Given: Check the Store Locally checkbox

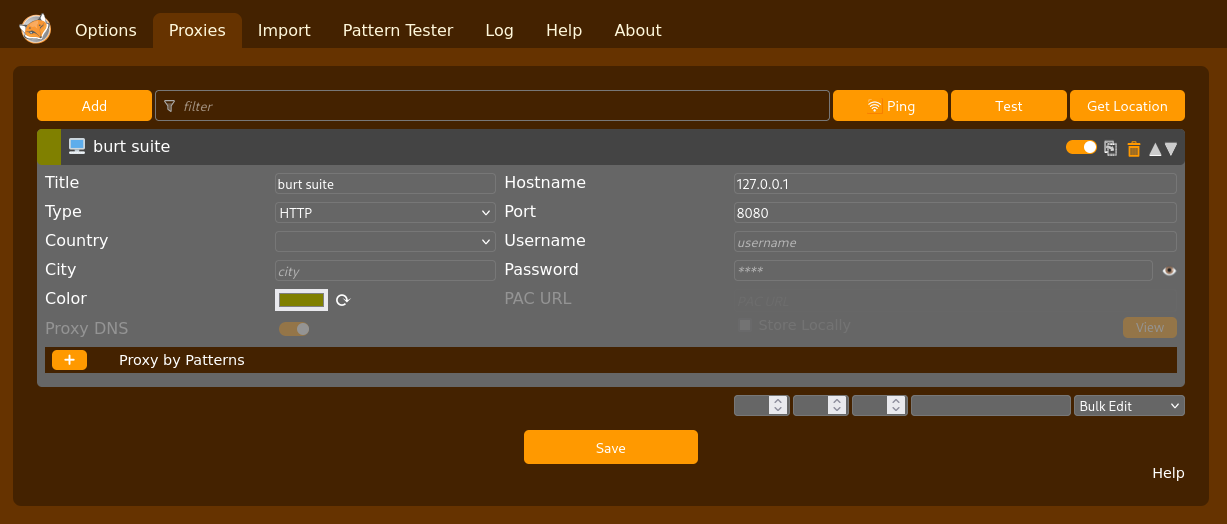Looking at the screenshot, I should pos(744,325).
